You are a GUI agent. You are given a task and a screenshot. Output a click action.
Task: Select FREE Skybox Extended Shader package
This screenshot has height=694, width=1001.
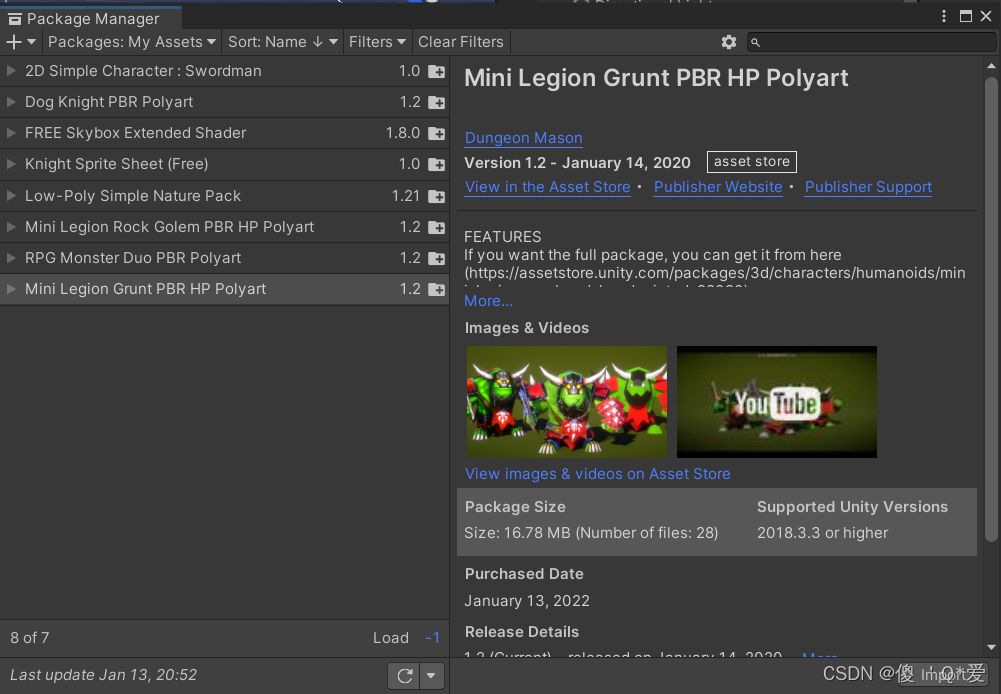[x=224, y=133]
